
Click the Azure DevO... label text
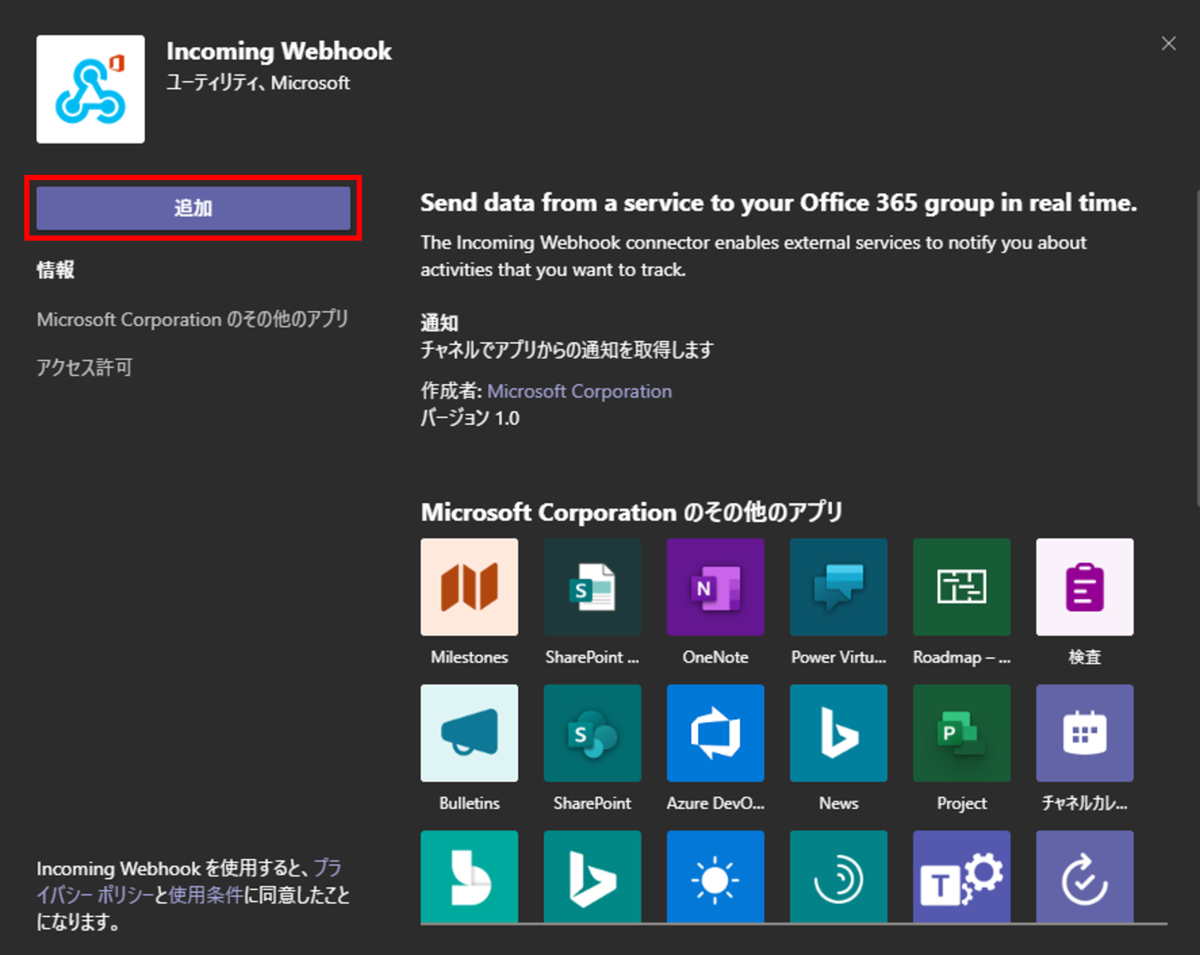tap(716, 804)
